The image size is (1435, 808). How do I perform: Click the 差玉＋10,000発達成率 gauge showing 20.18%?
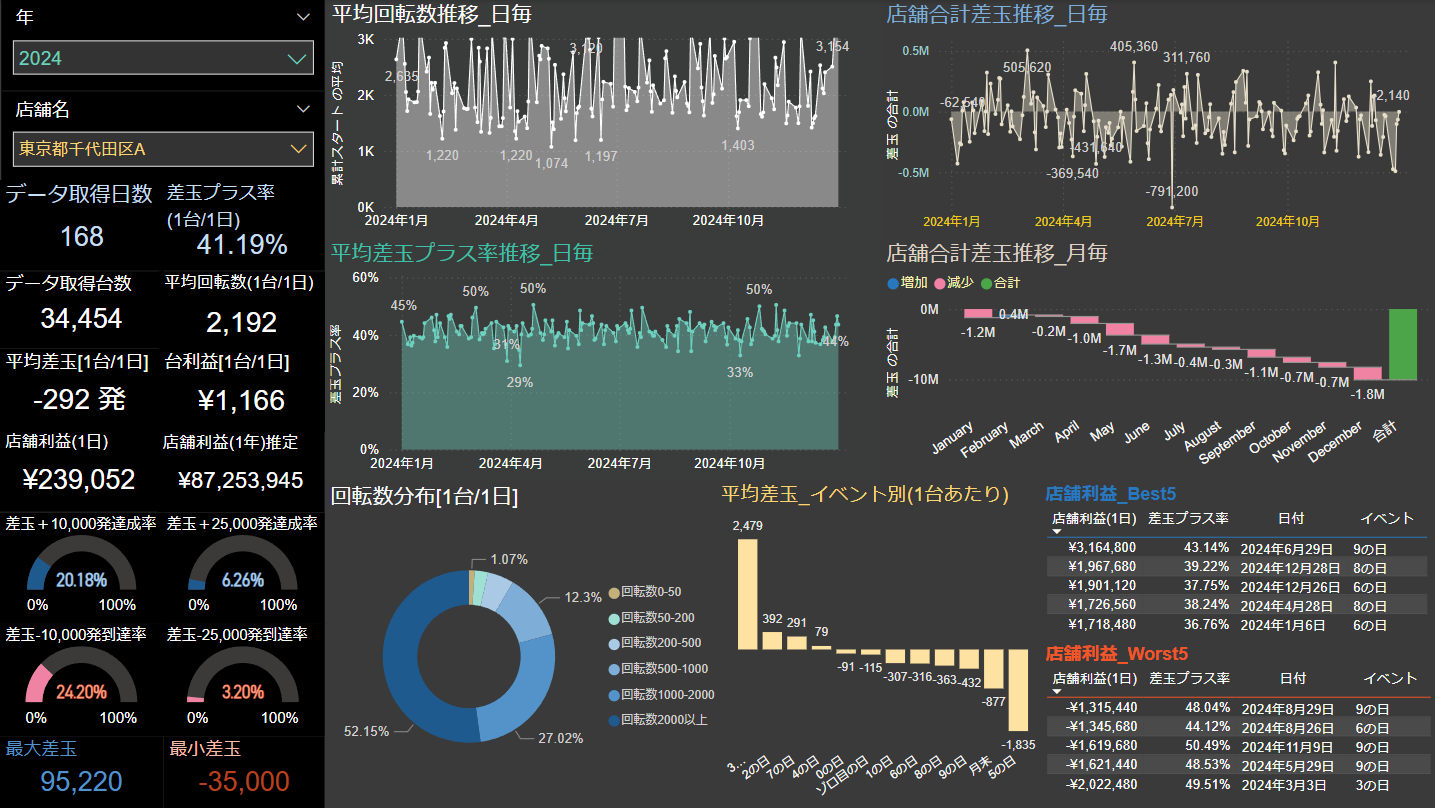[81, 568]
